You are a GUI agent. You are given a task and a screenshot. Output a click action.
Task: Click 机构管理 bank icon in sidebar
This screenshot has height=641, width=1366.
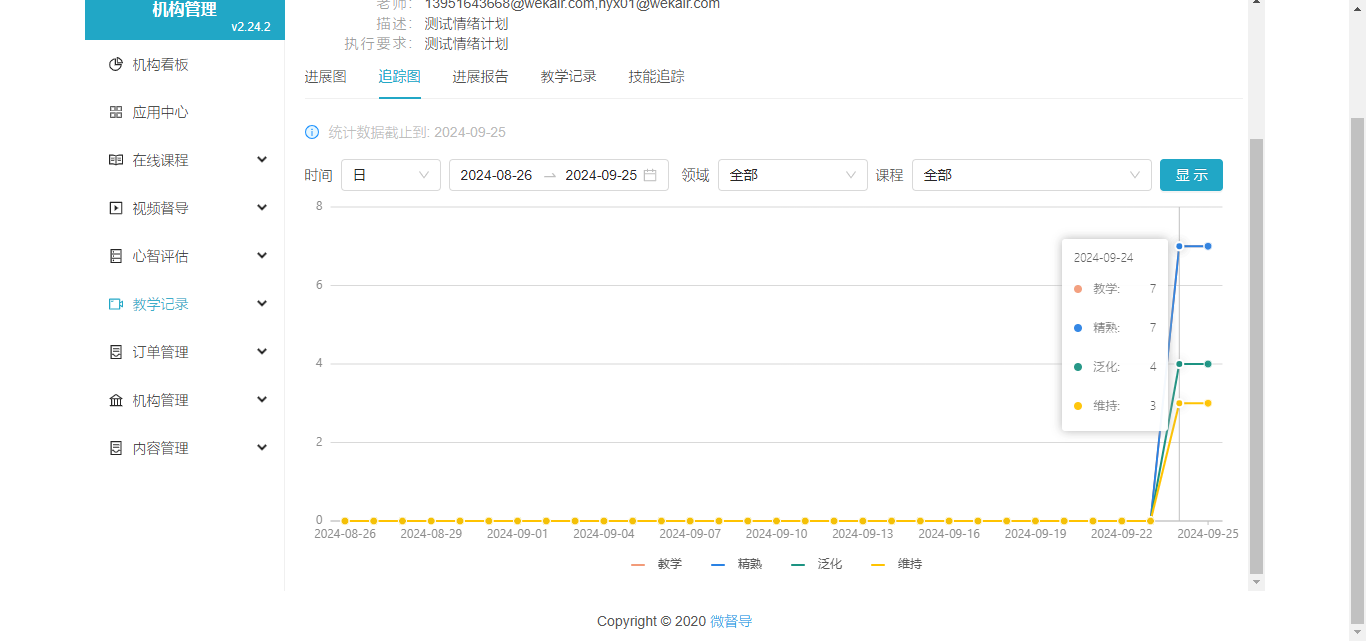(x=116, y=401)
